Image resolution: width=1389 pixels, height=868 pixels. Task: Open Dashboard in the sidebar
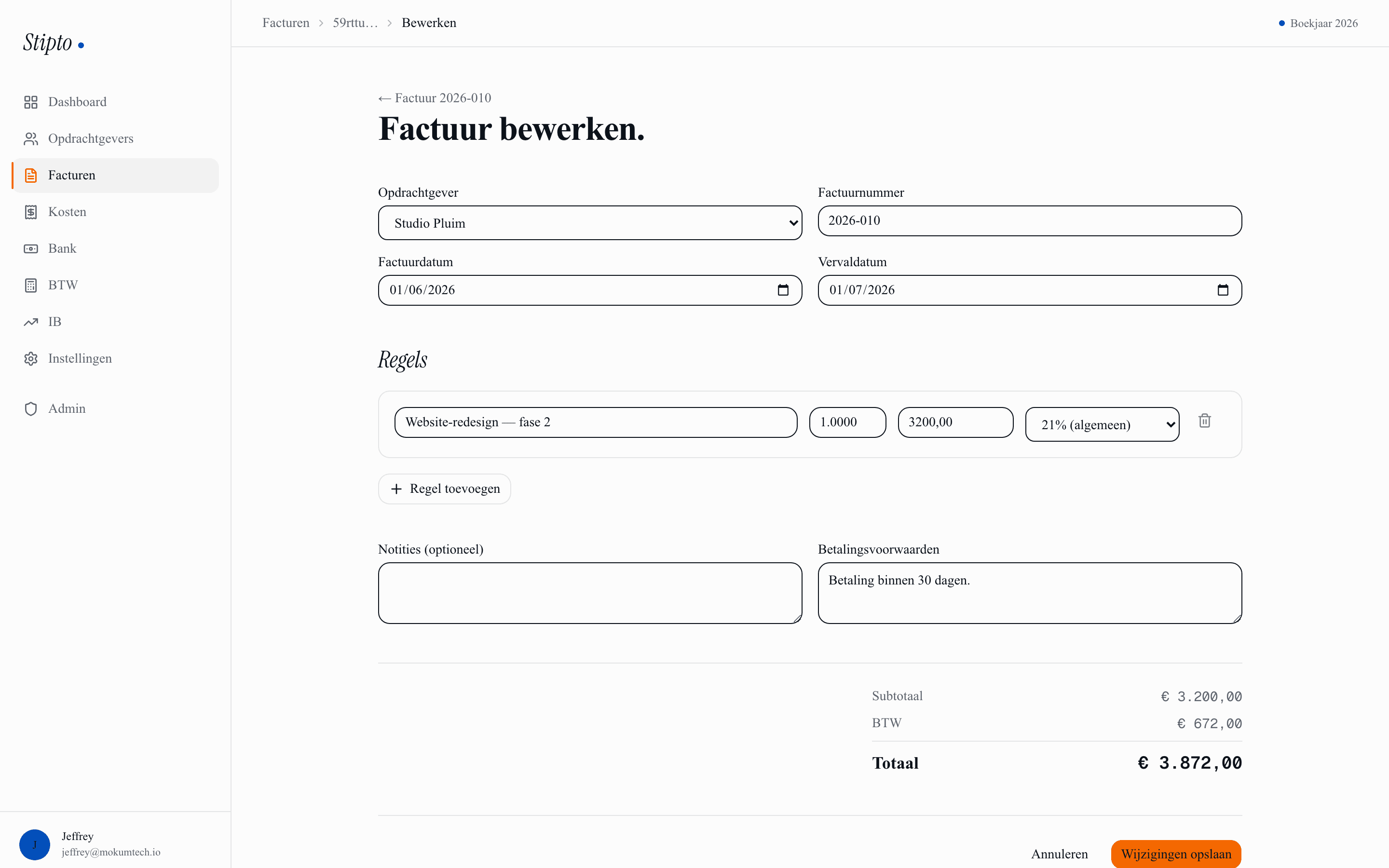coord(115,102)
